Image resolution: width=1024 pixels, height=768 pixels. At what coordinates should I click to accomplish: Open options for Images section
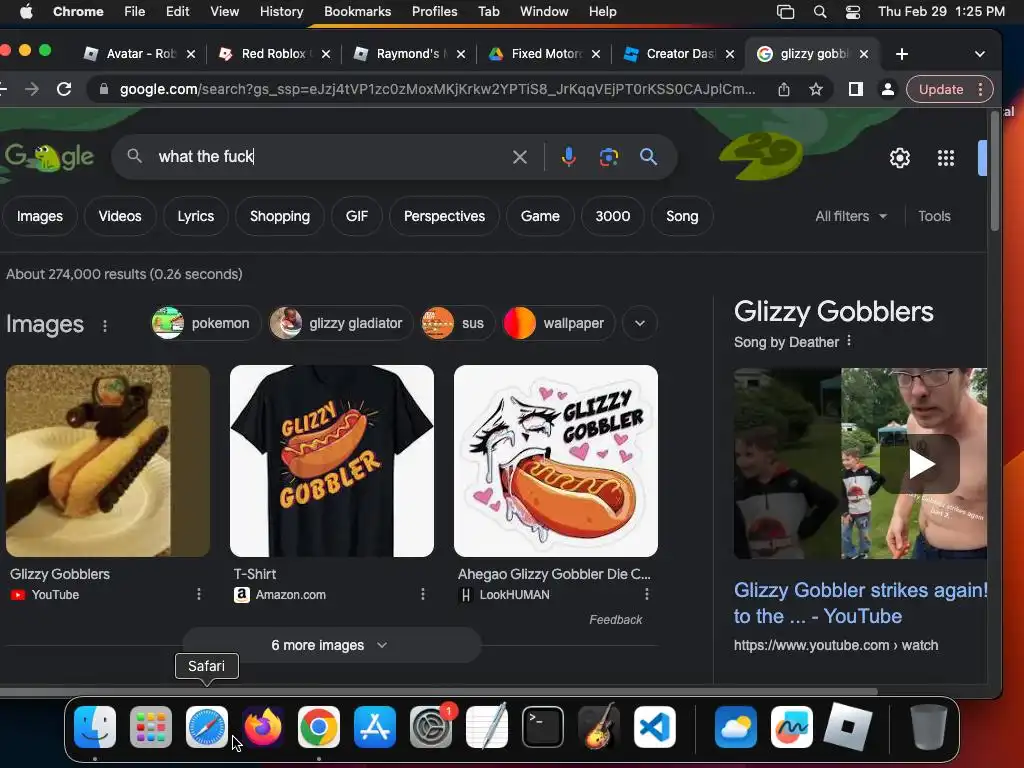(104, 325)
